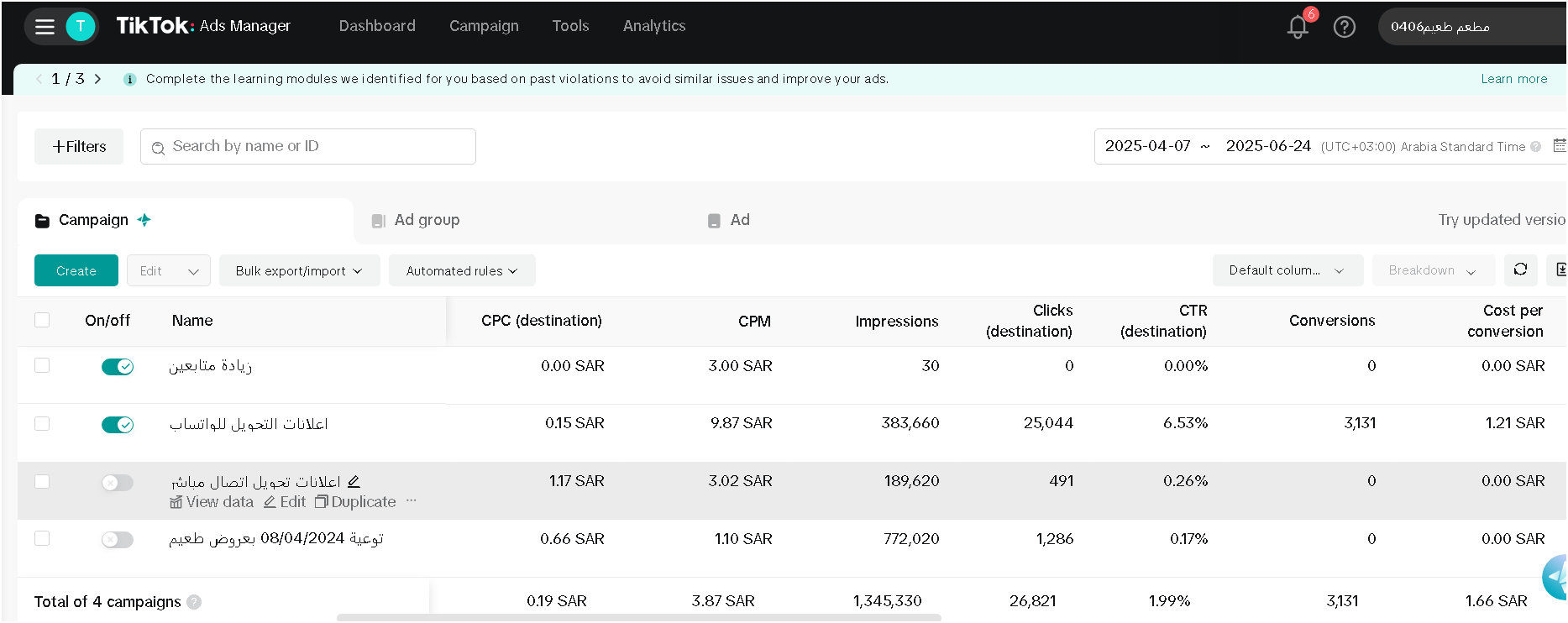
Task: Click the three-dot more options on hovered campaign
Action: tap(411, 500)
